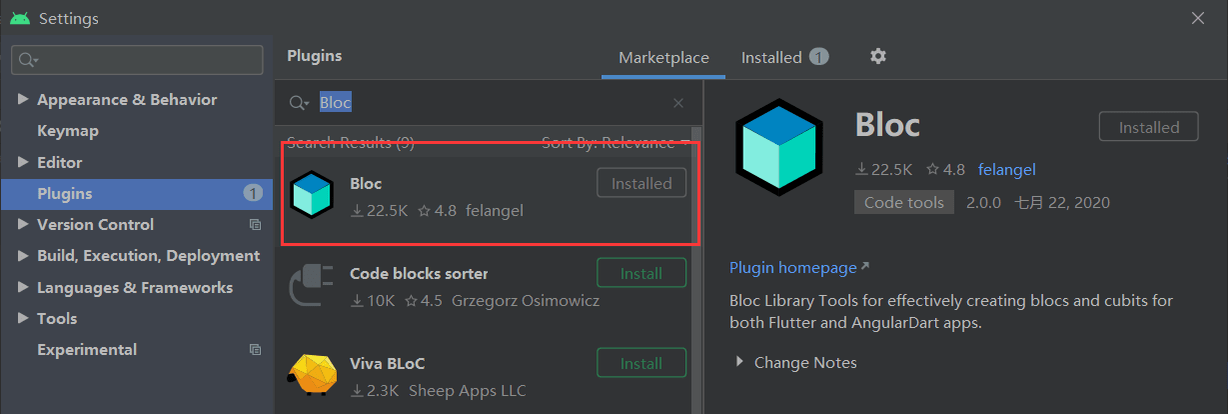
Task: Install the Viva BLoC plugin
Action: tap(641, 363)
